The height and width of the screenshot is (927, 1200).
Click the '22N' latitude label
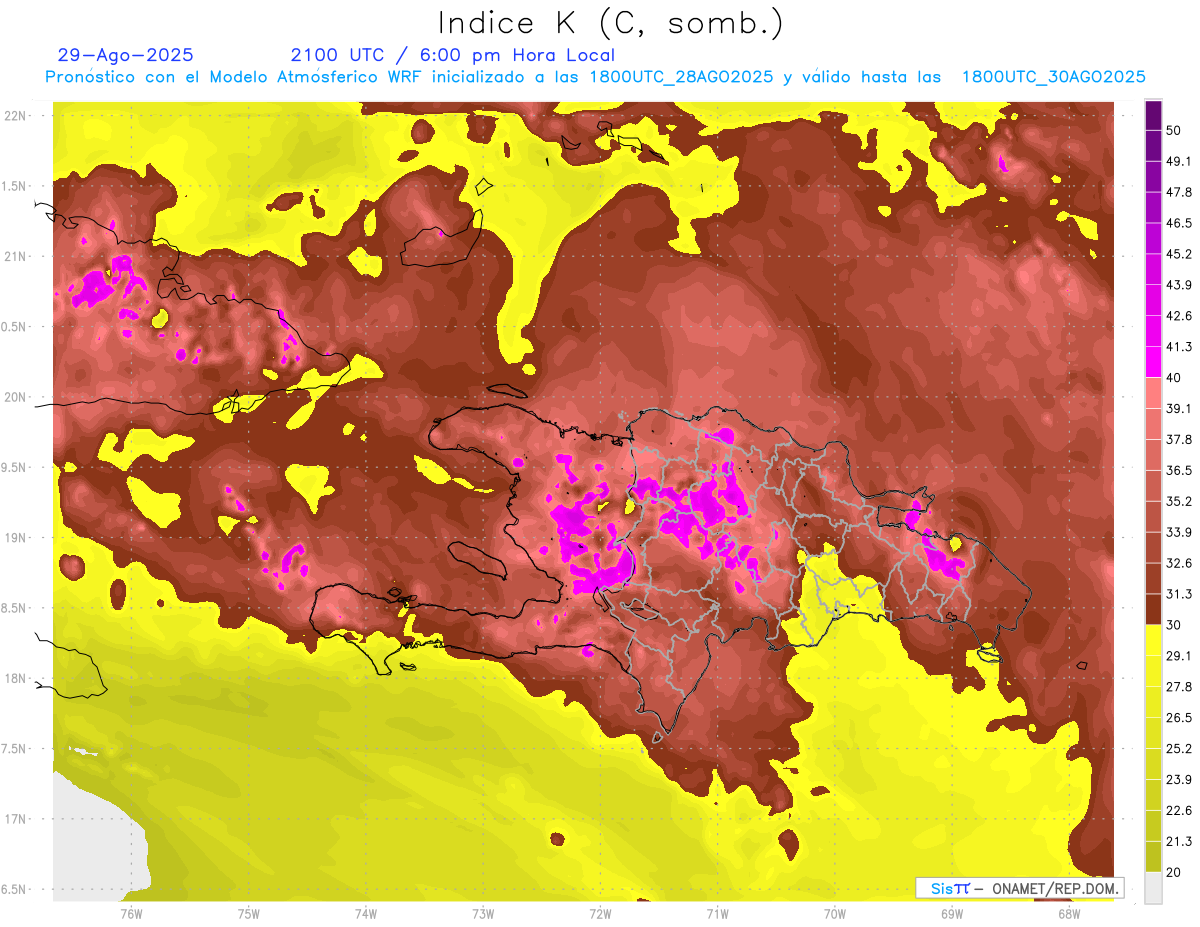pyautogui.click(x=16, y=115)
